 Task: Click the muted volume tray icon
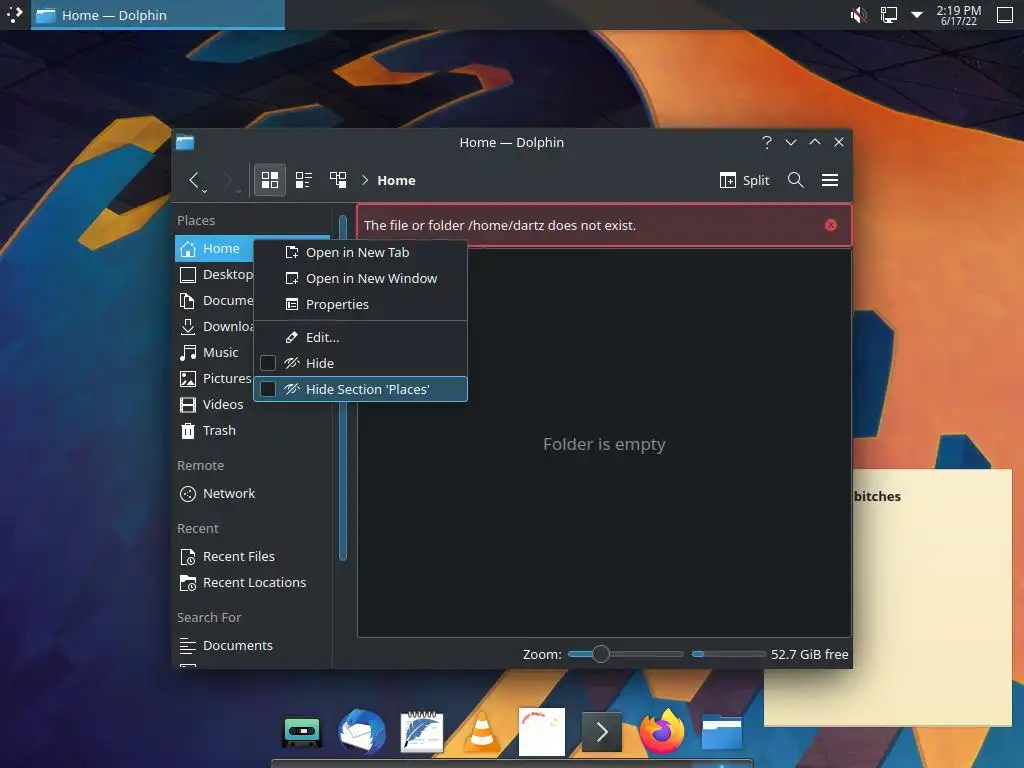(x=858, y=14)
